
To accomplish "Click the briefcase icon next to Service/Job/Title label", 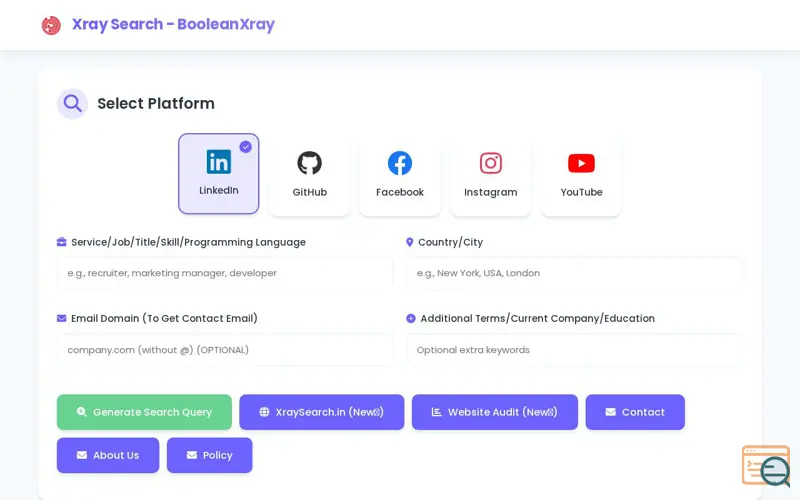I will pos(61,242).
